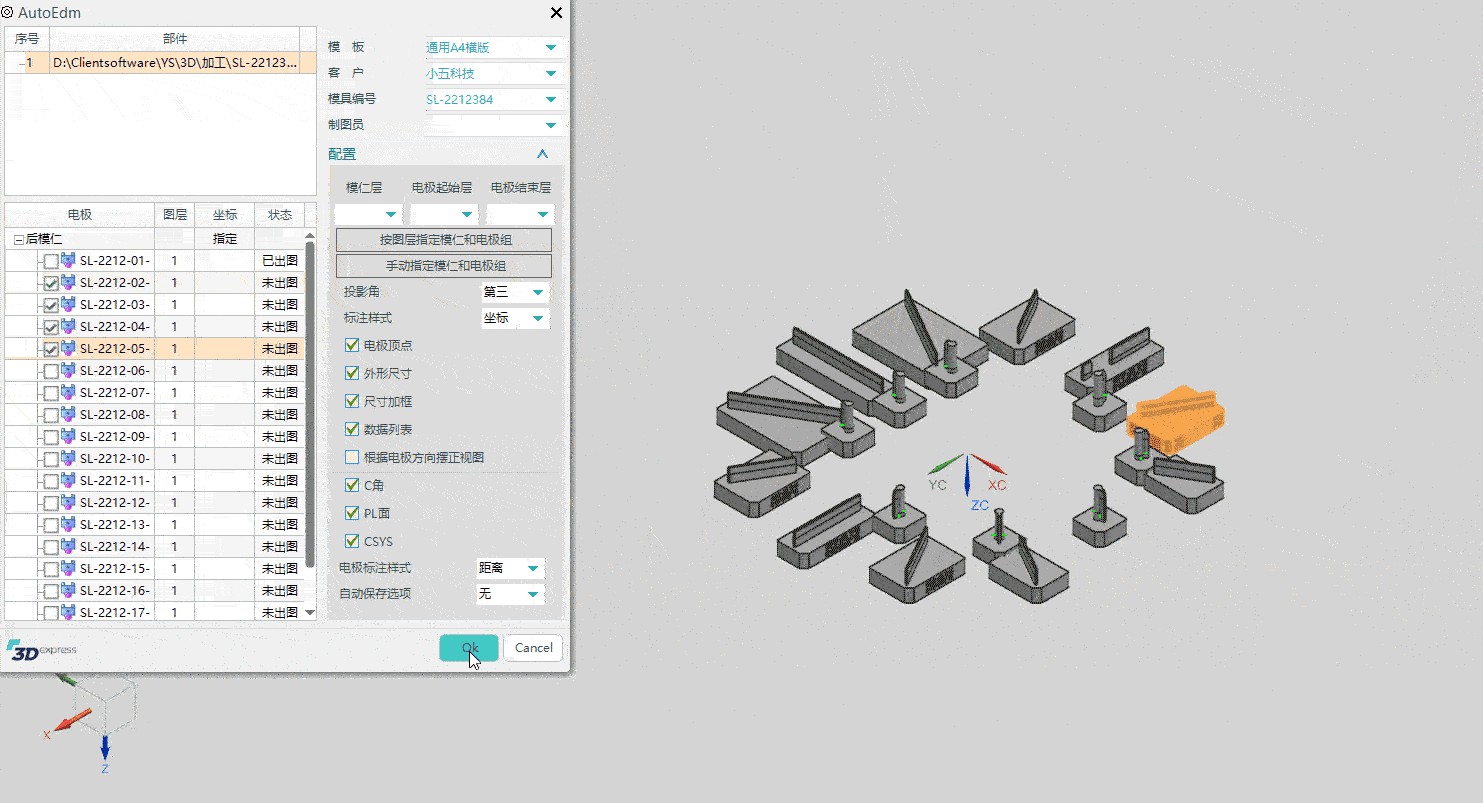Click the XC/YC/ZC coordinate triad in the viewport
1483x803 pixels.
pyautogui.click(x=967, y=481)
